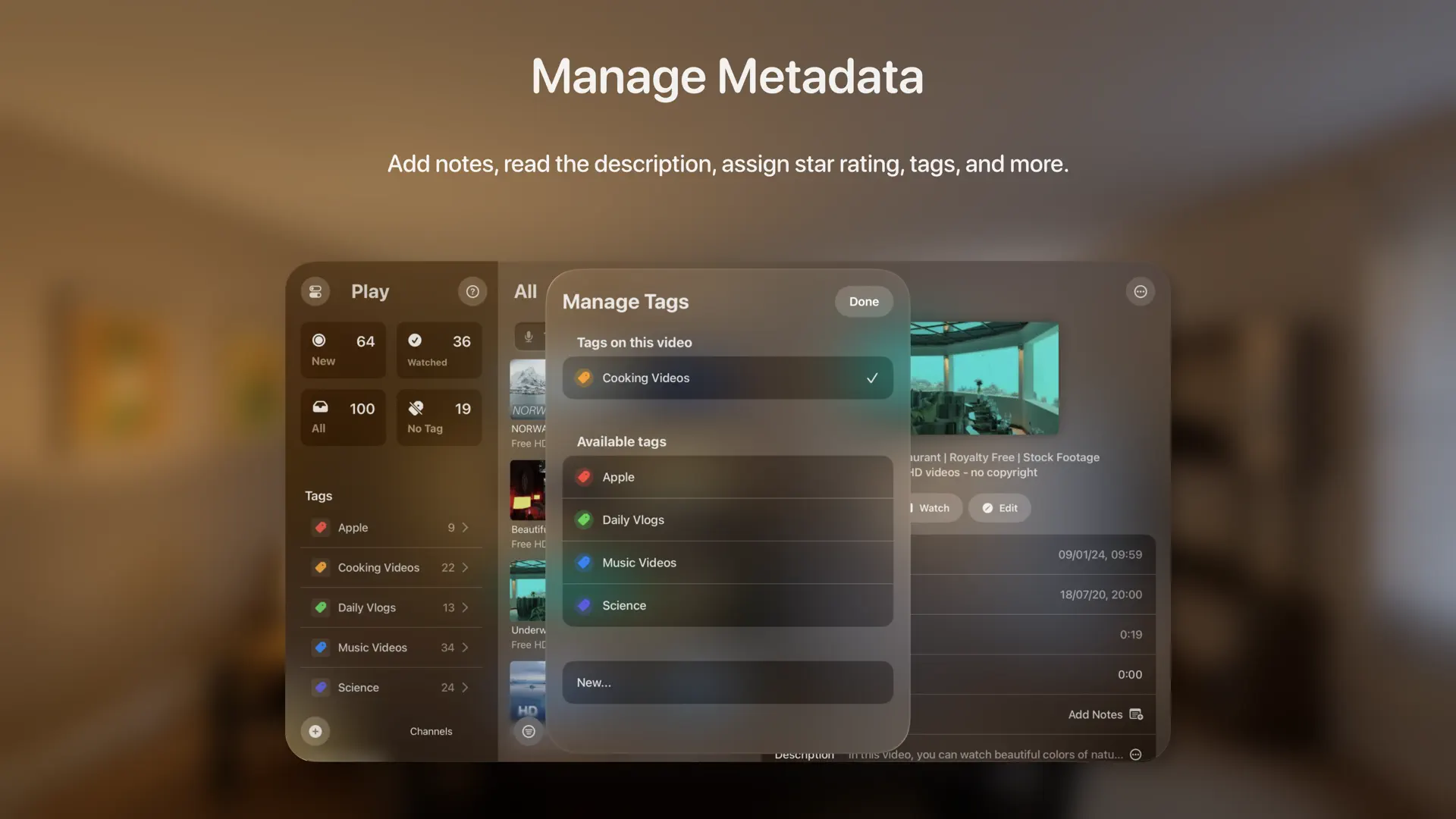Open the ellipsis options icon at top right
Viewport: 1456px width, 819px height.
tap(1141, 291)
